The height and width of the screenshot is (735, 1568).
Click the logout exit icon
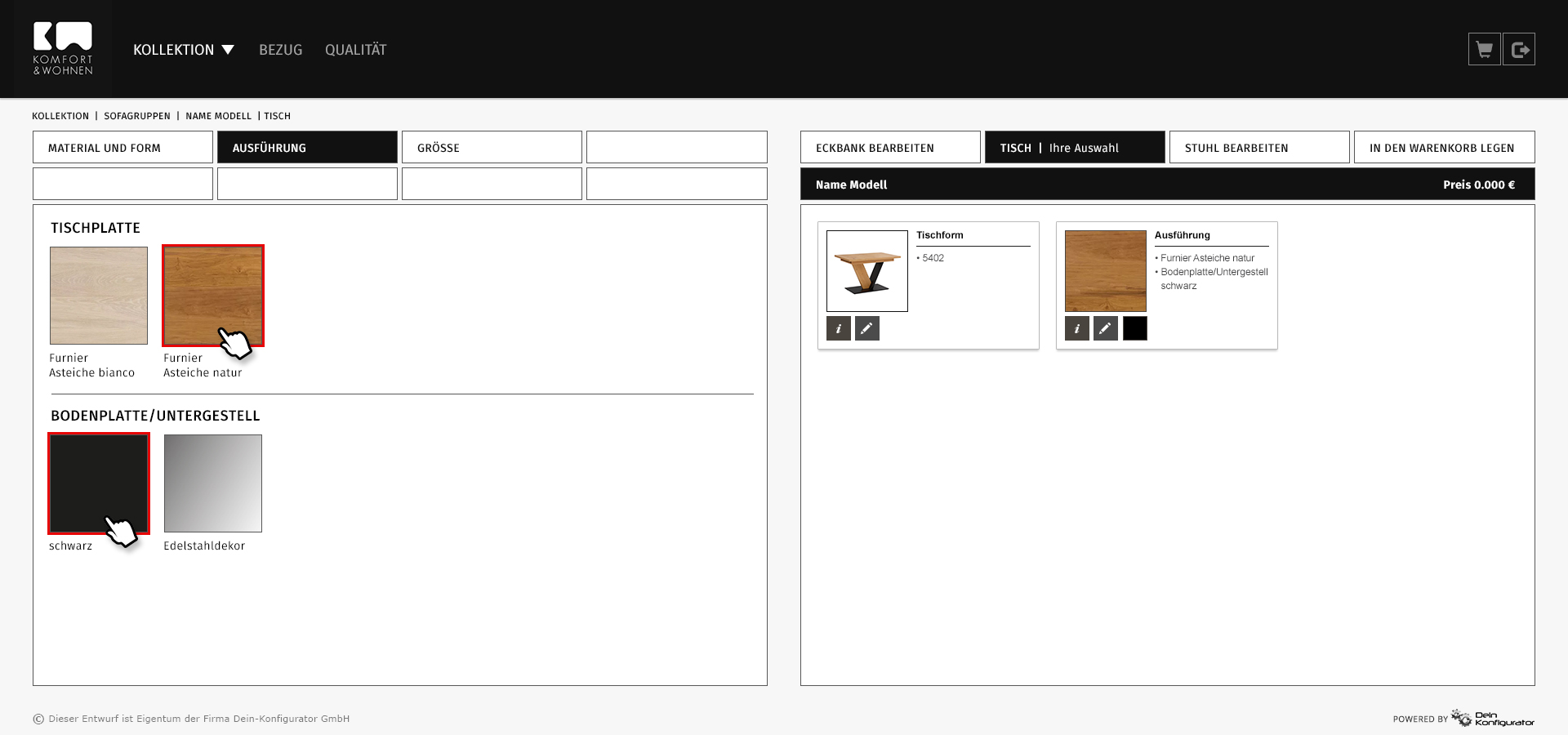pos(1519,50)
